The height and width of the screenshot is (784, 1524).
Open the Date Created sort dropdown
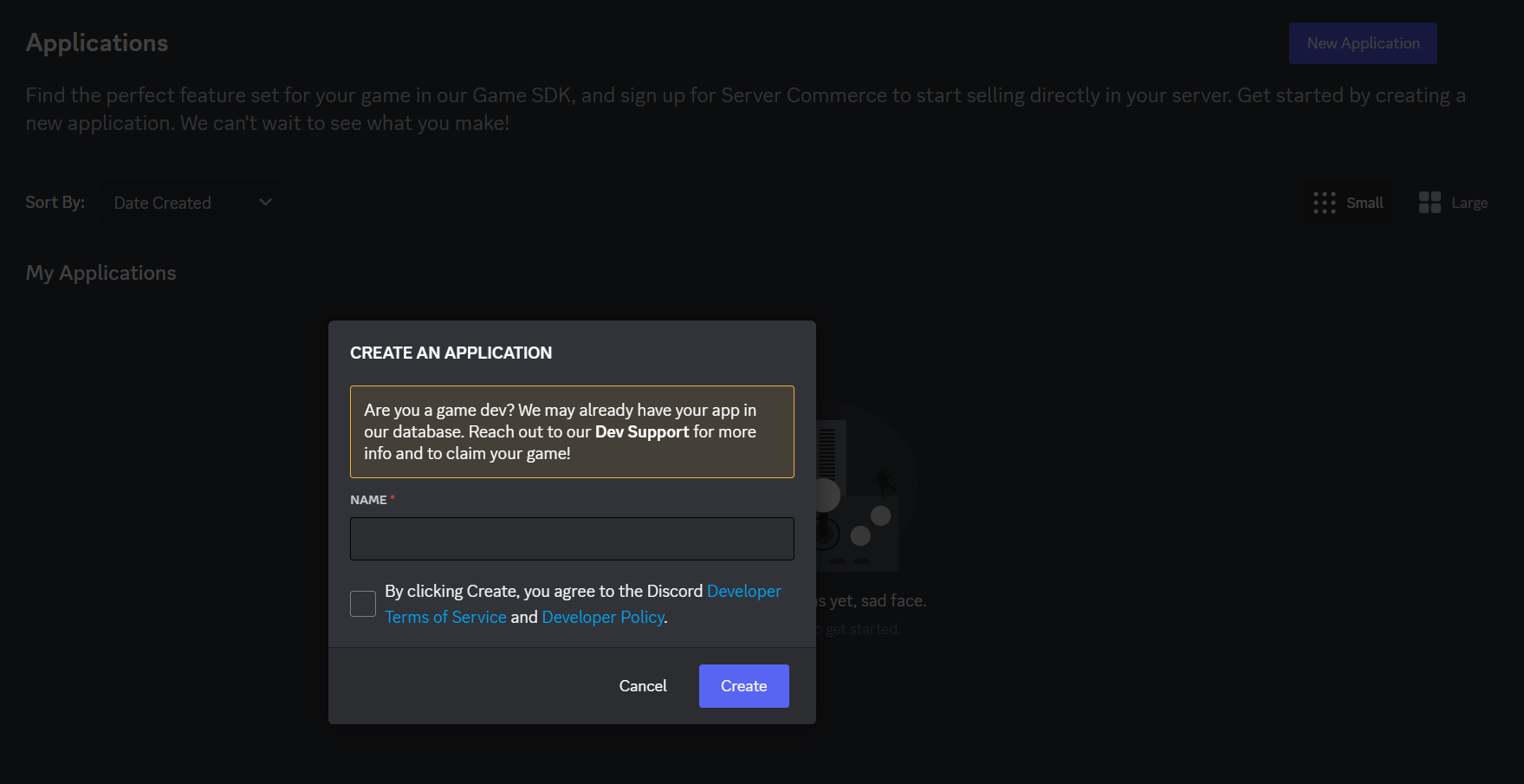point(193,202)
